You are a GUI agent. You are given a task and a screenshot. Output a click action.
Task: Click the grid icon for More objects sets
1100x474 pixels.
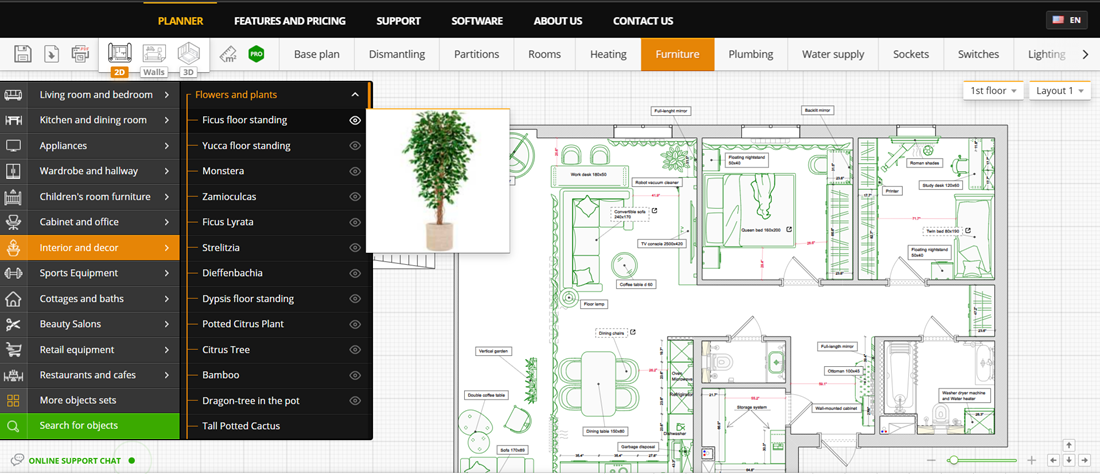[x=13, y=400]
